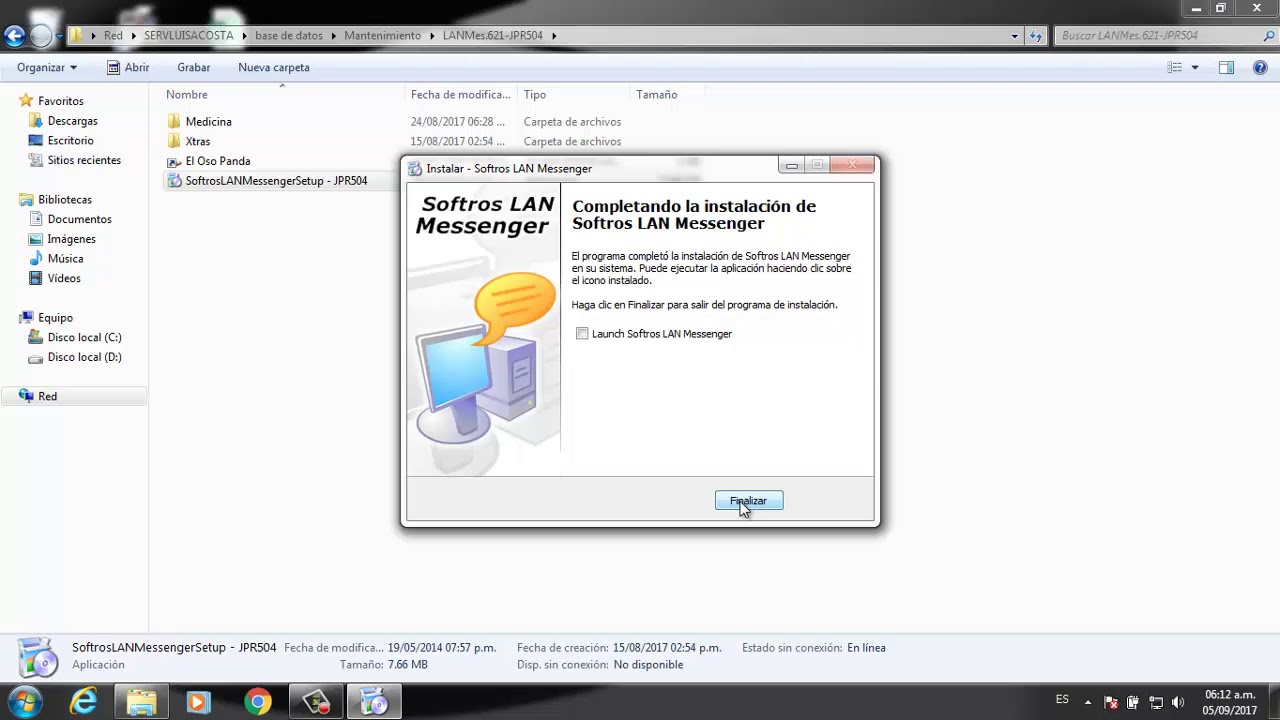The width and height of the screenshot is (1280, 720).
Task: Click Abrir in Explorer toolbar
Action: pos(128,67)
